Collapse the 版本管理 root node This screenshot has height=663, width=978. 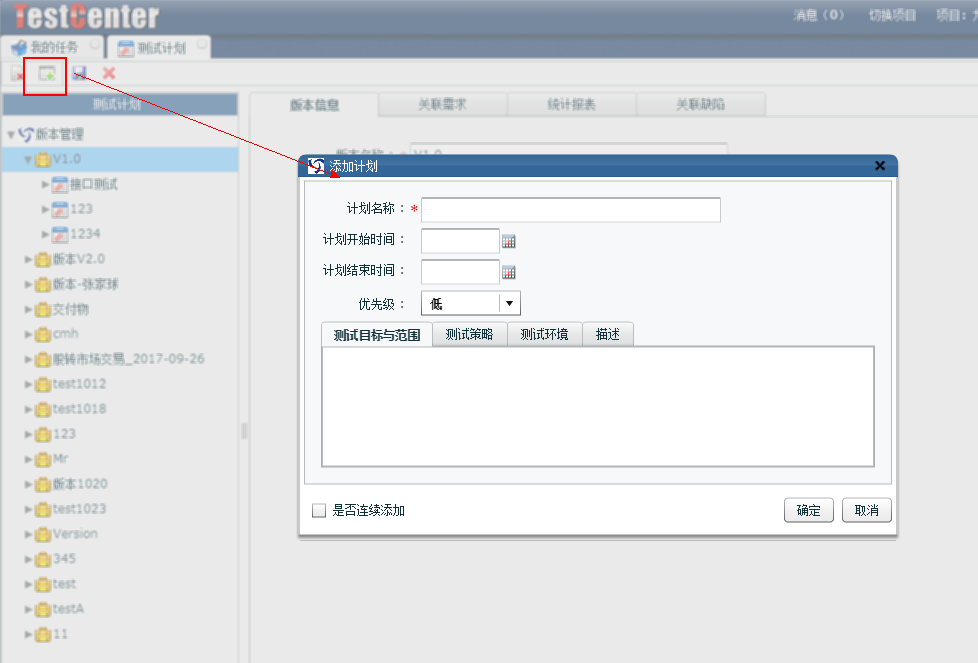[x=11, y=134]
